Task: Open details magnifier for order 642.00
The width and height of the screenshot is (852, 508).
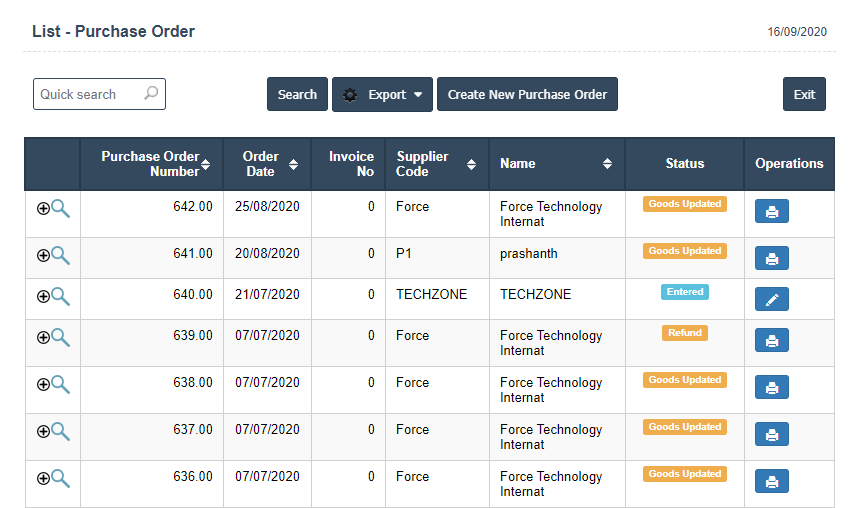Action: (60, 208)
